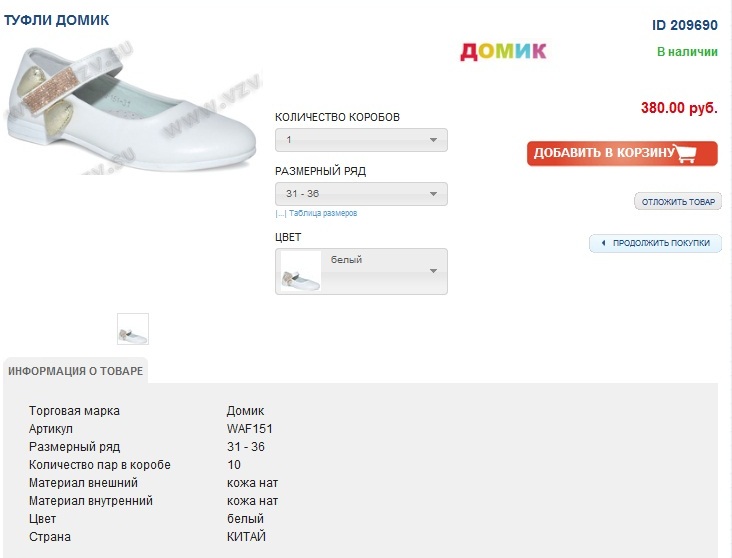Click the arrow of Количество коробов dropdown
732x558 pixels.
click(433, 141)
